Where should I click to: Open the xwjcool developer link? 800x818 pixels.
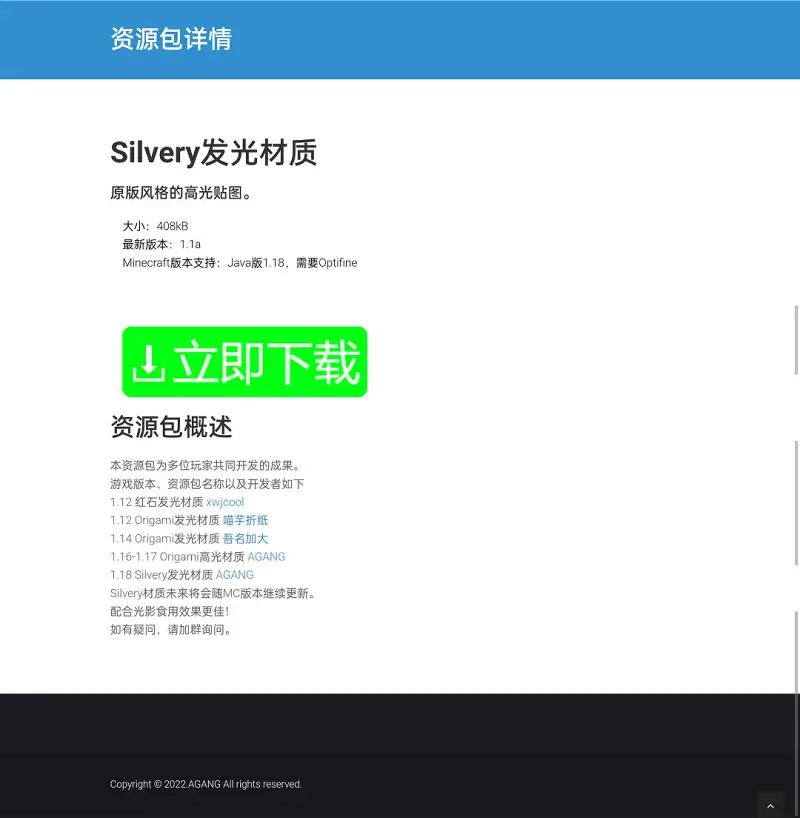point(225,502)
